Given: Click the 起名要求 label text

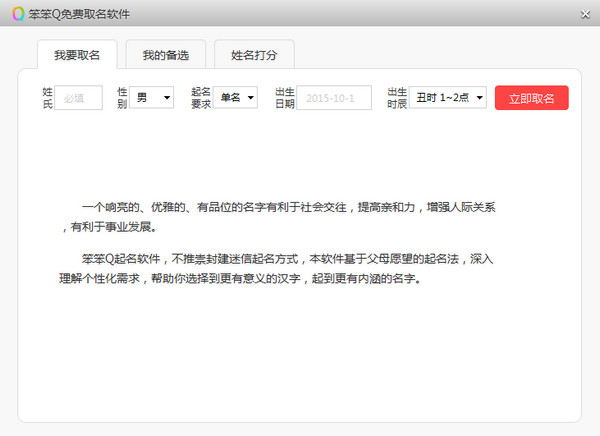Looking at the screenshot, I should coord(200,98).
